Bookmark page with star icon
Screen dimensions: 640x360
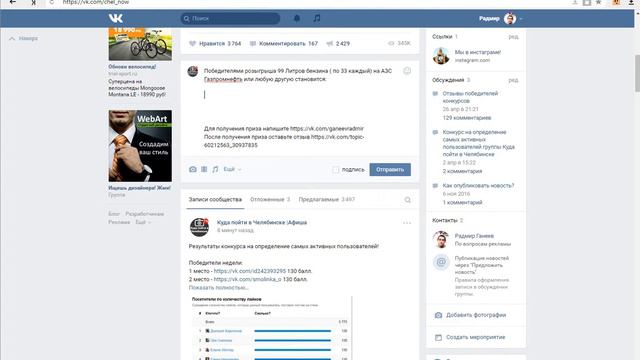click(x=598, y=2)
